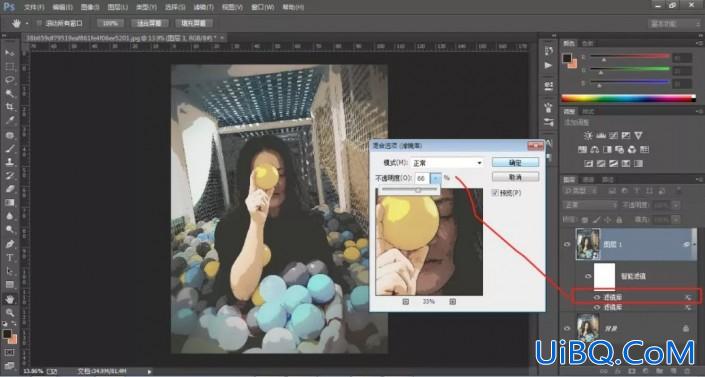Screen dimensions: 705x377
Task: Select the Lasso tool
Action: click(x=9, y=80)
